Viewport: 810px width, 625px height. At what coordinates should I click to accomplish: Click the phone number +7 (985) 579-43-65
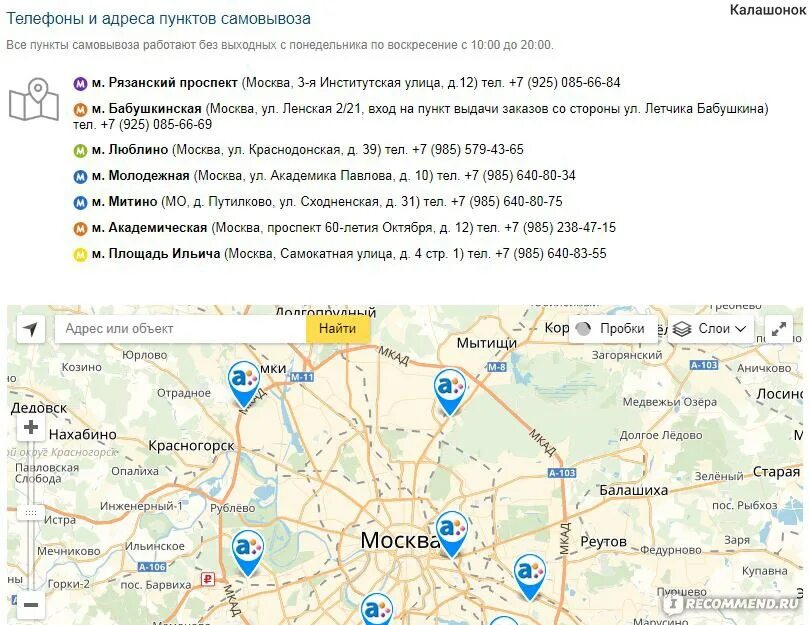pyautogui.click(x=468, y=150)
